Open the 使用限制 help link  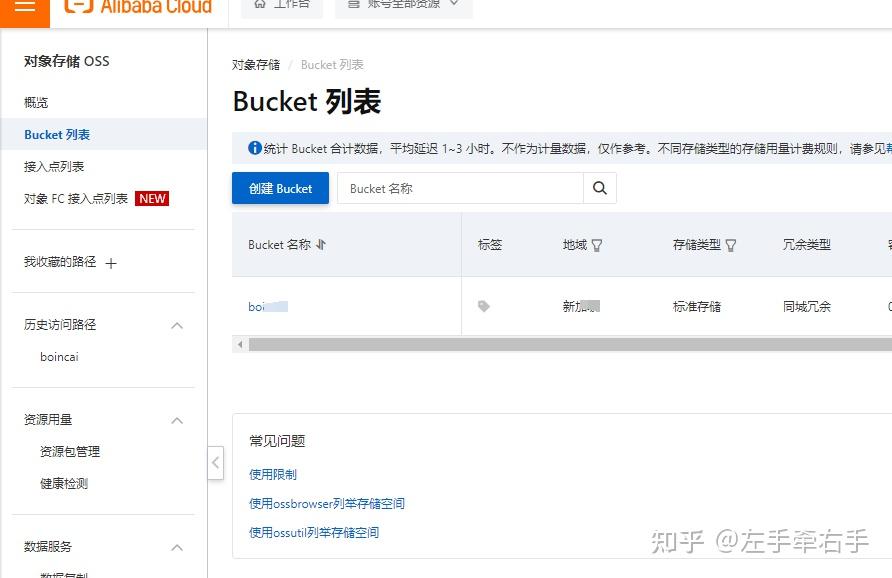point(272,474)
